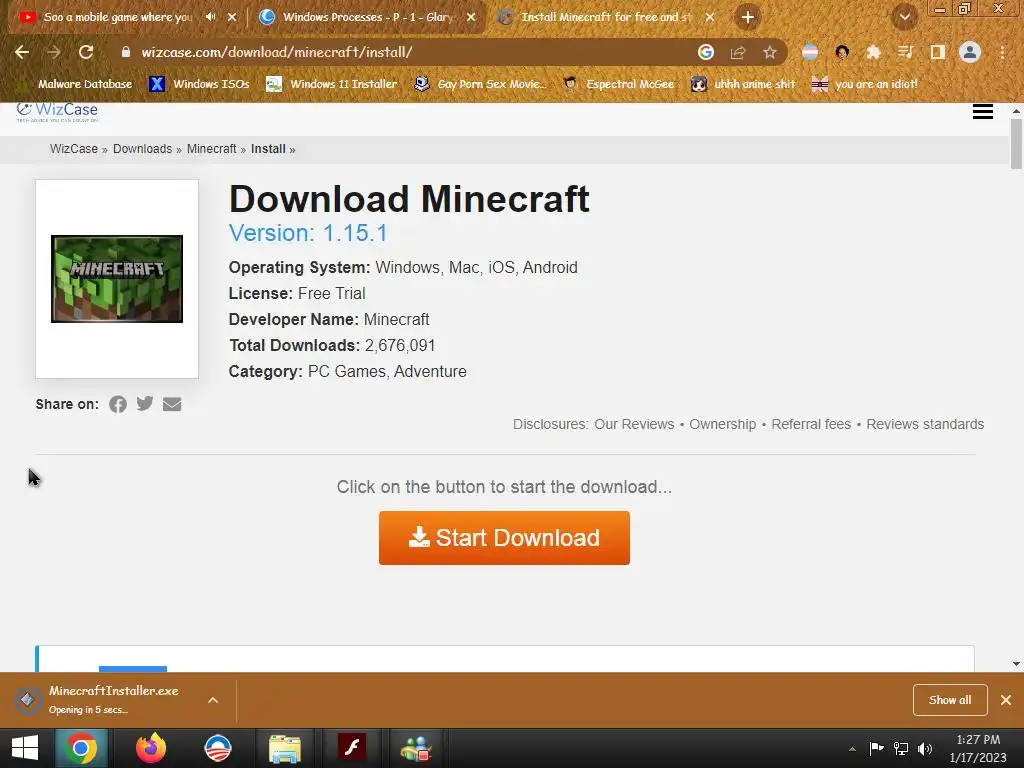This screenshot has height=768, width=1024.
Task: Go to Downloads breadcrumb link
Action: pos(142,149)
